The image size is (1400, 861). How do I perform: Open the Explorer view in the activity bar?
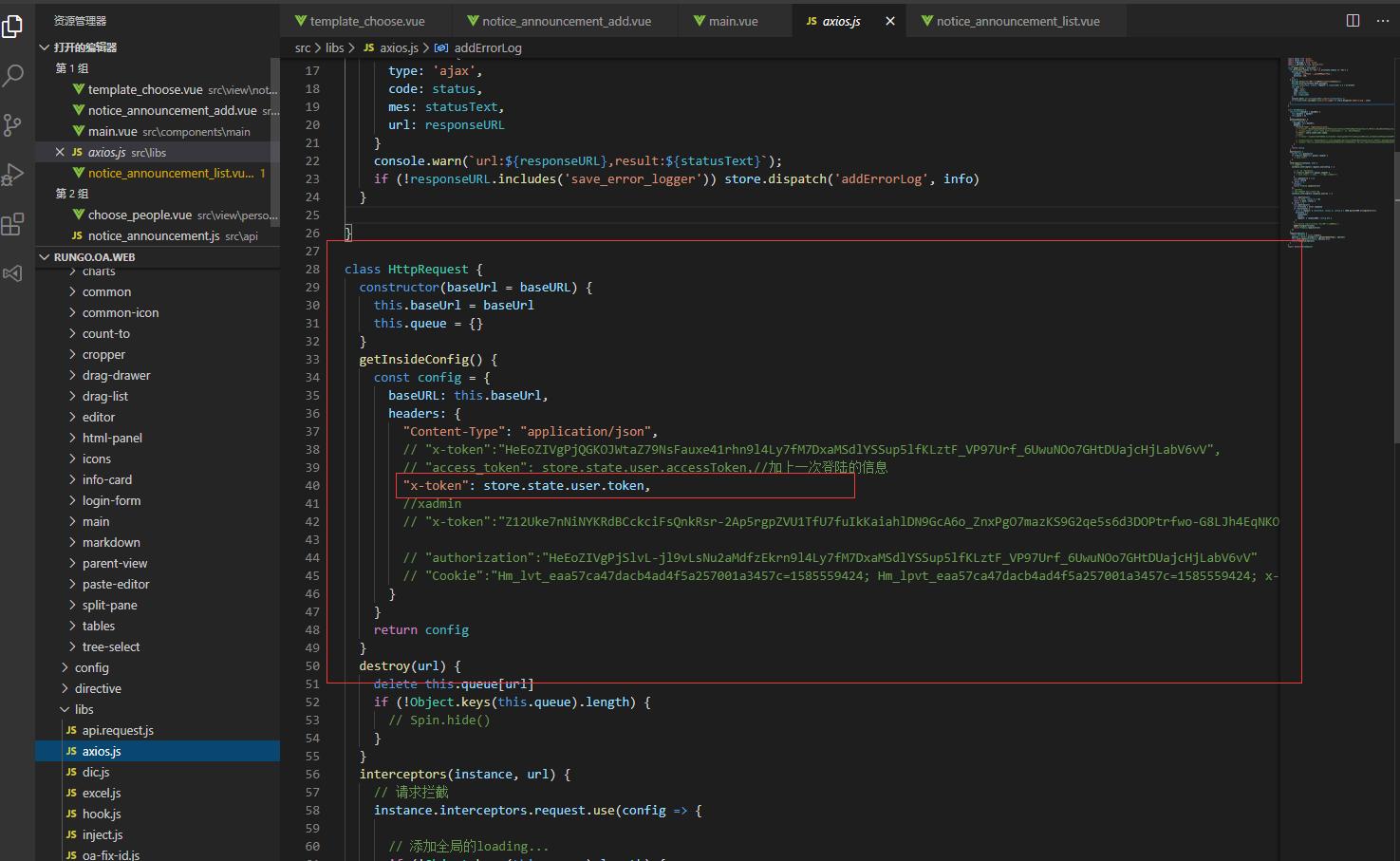[13, 27]
